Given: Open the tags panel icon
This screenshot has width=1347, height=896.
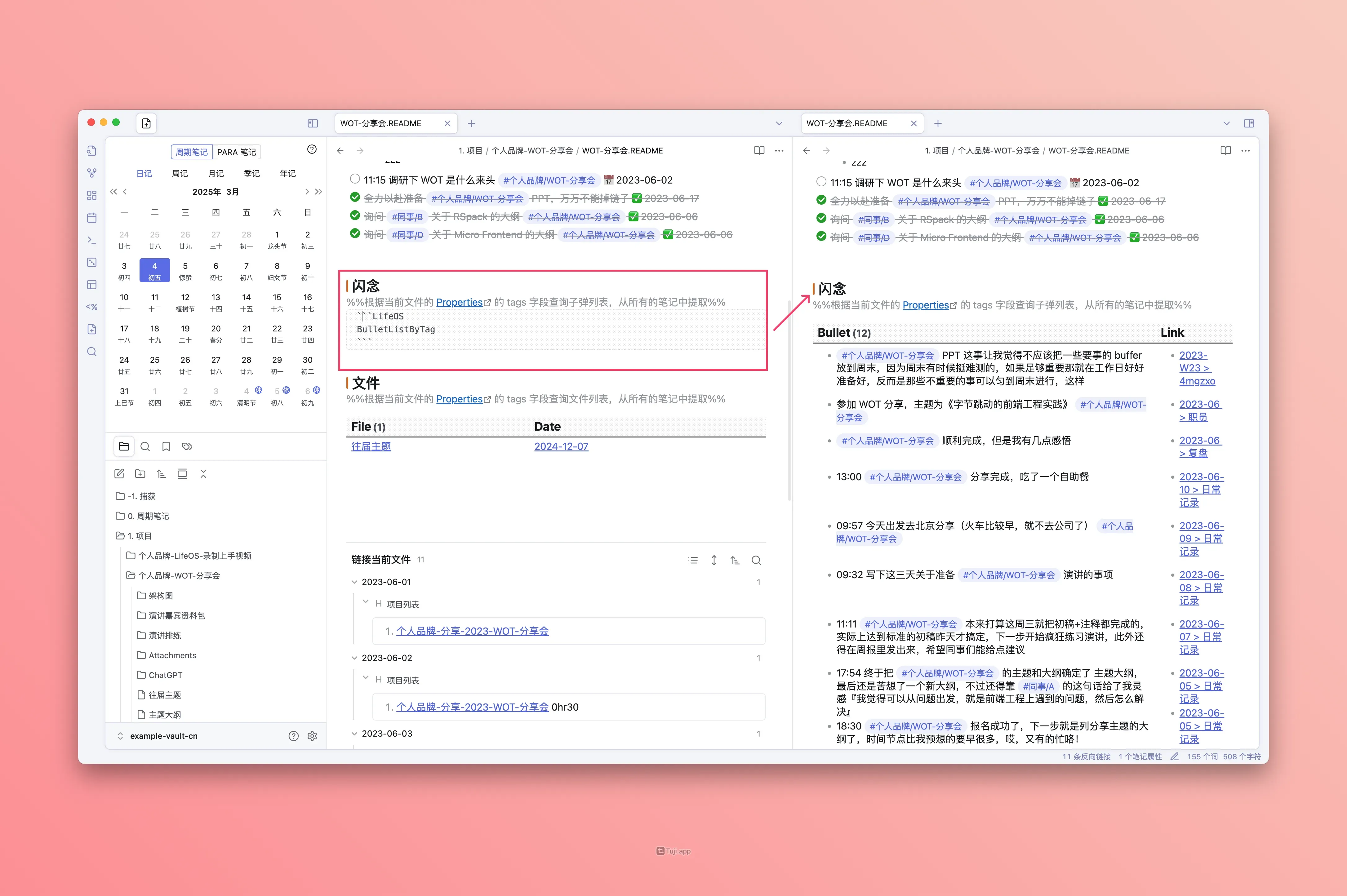Looking at the screenshot, I should [x=188, y=447].
